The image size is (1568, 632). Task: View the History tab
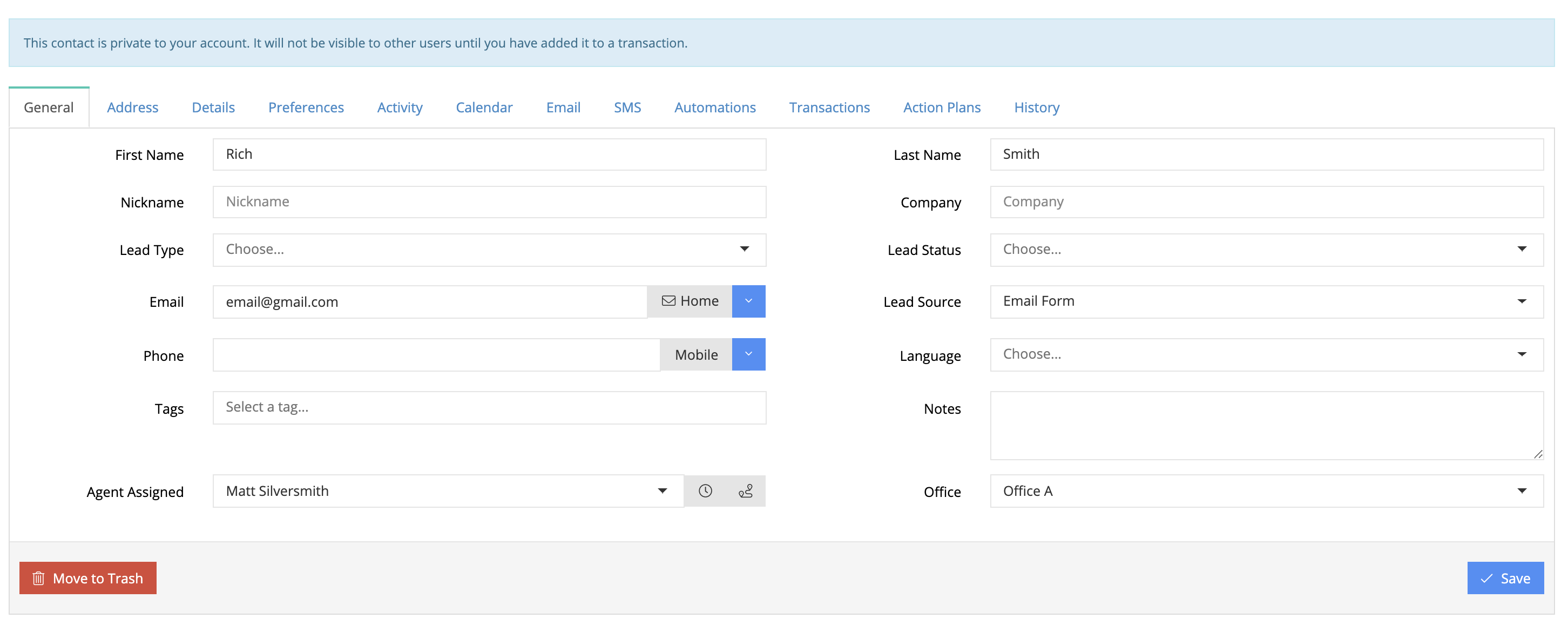1036,108
